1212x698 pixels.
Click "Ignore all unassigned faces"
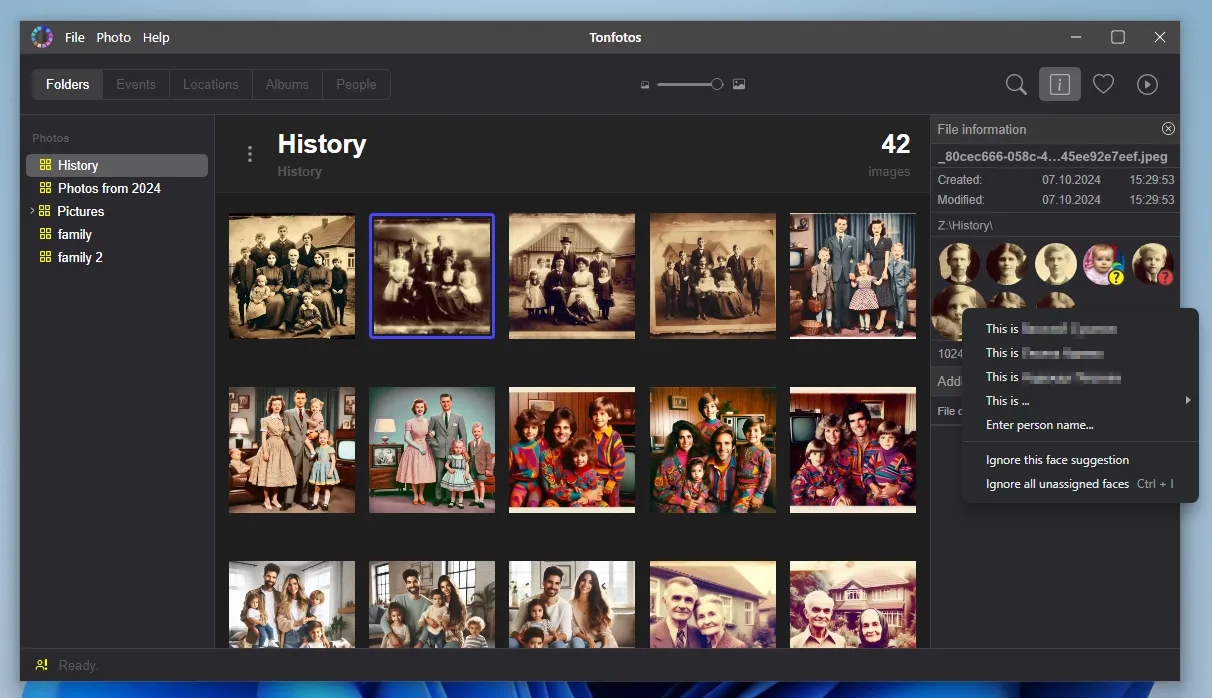1057,484
